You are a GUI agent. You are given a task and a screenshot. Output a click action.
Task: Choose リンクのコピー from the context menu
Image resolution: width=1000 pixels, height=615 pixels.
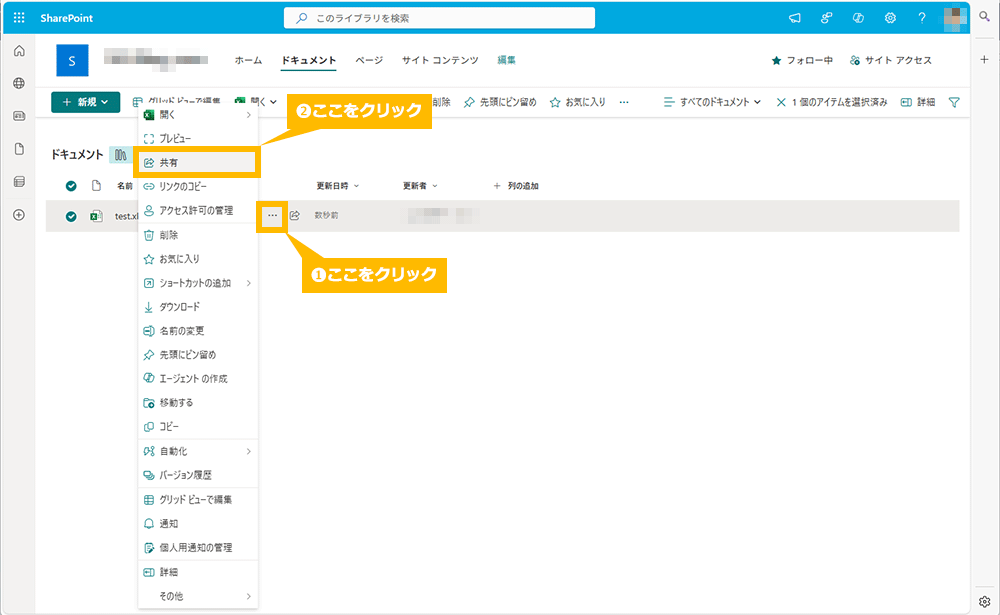(x=198, y=186)
